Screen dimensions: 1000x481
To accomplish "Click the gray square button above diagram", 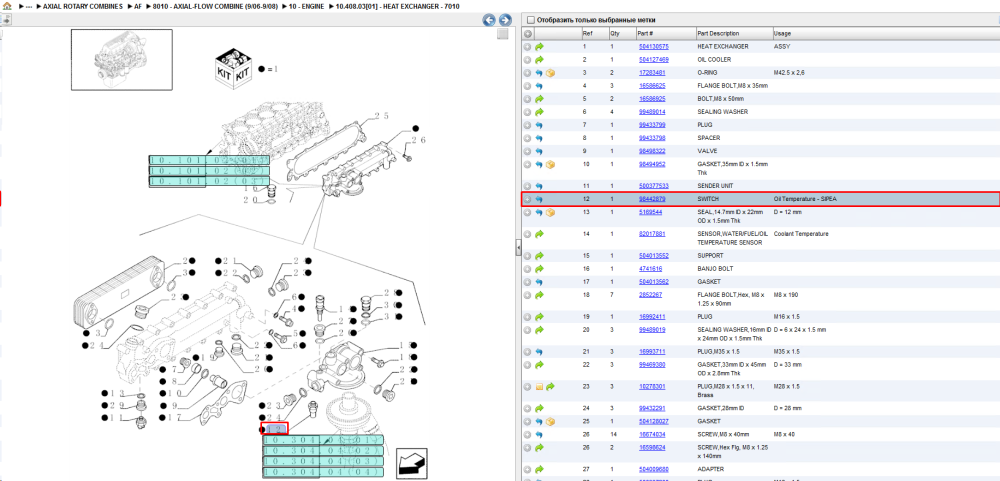I will [503, 34].
